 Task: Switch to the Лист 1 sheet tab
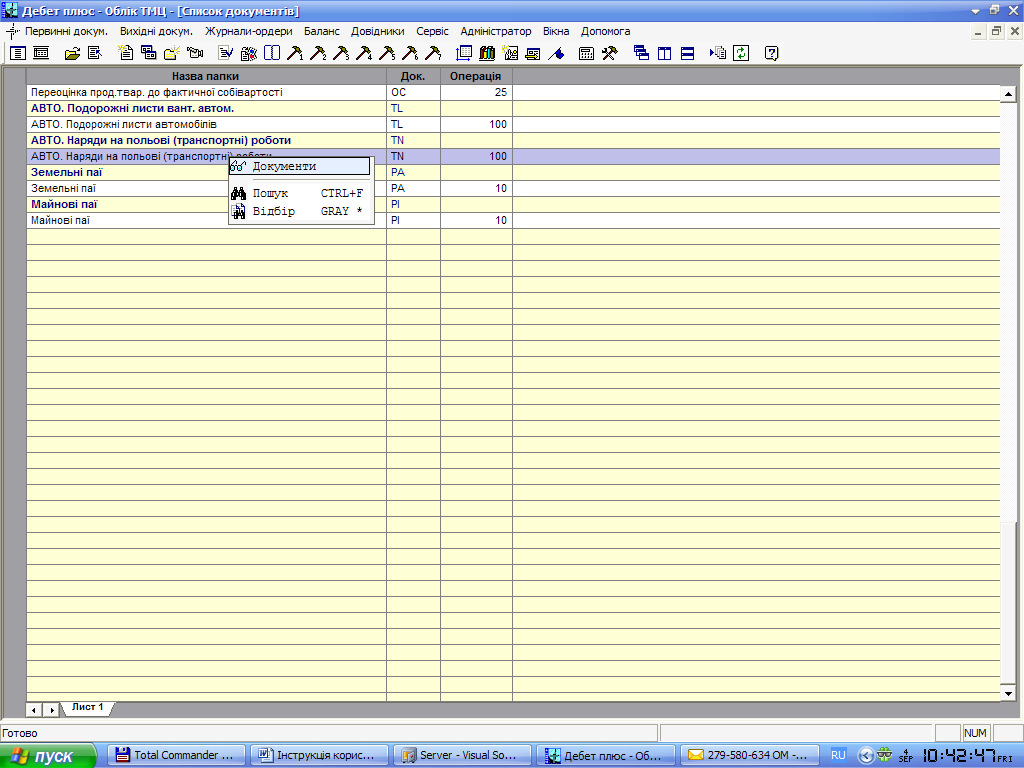[x=87, y=708]
